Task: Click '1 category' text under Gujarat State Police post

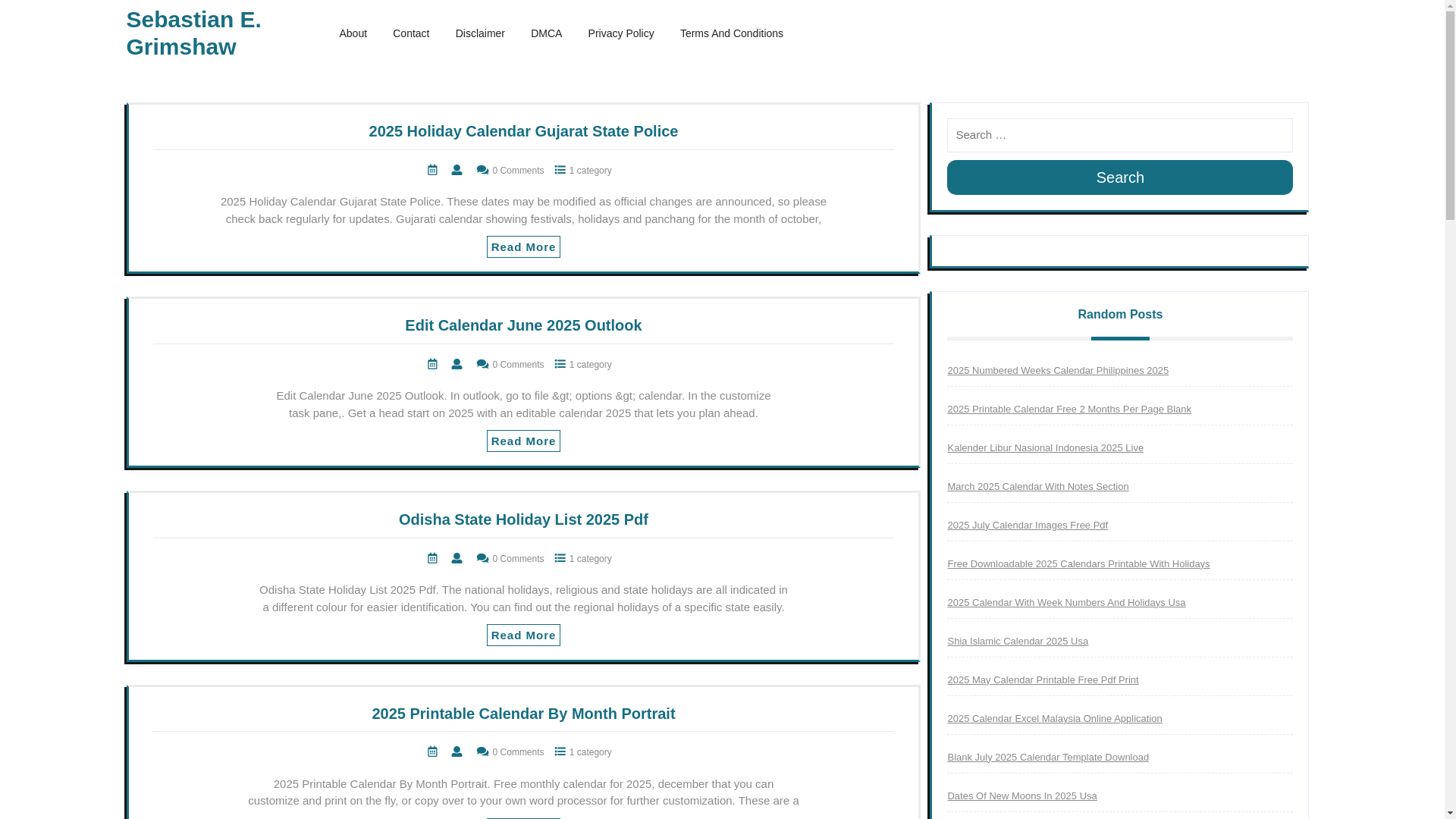Action: point(590,171)
